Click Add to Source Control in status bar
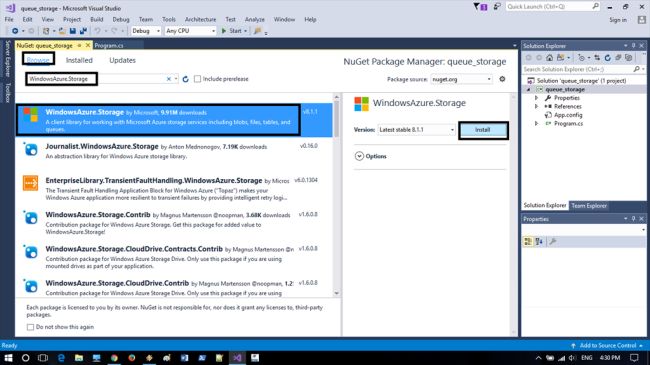 pyautogui.click(x=607, y=346)
